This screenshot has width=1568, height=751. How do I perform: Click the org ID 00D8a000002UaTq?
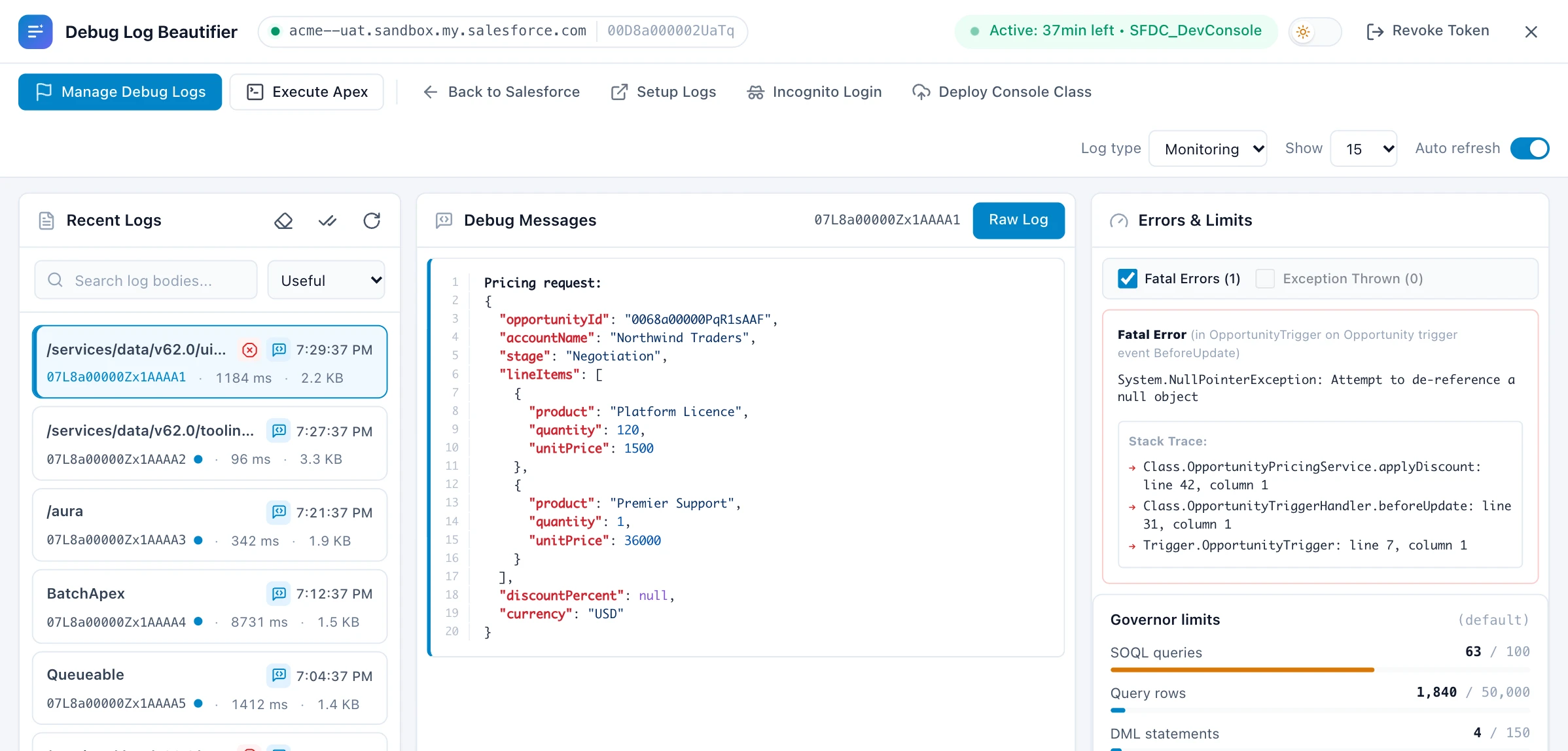671,31
